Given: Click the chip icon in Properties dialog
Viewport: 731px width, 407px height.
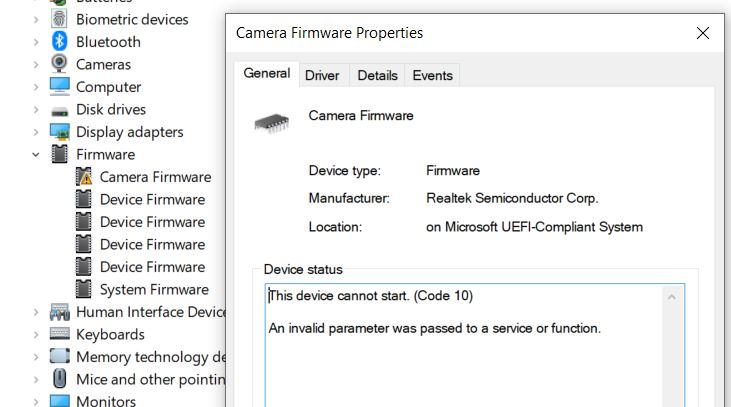Looking at the screenshot, I should (270, 121).
